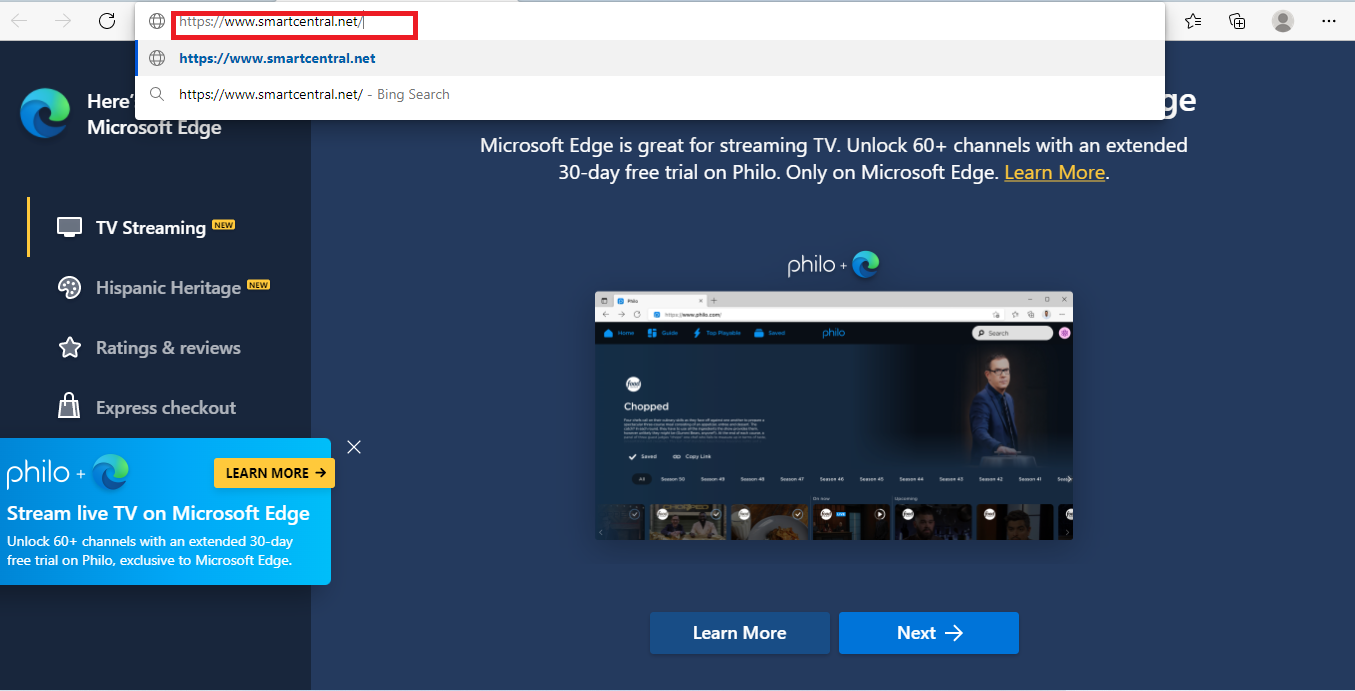This screenshot has width=1355, height=691.
Task: Click the Microsoft Edge logo in the sidebar
Action: click(45, 113)
